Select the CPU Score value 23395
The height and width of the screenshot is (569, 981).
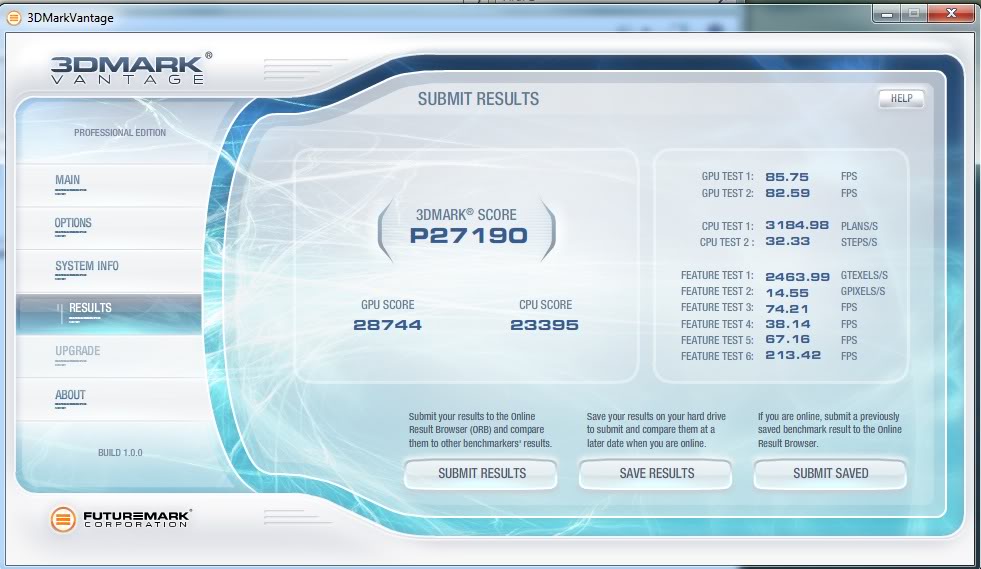click(544, 325)
